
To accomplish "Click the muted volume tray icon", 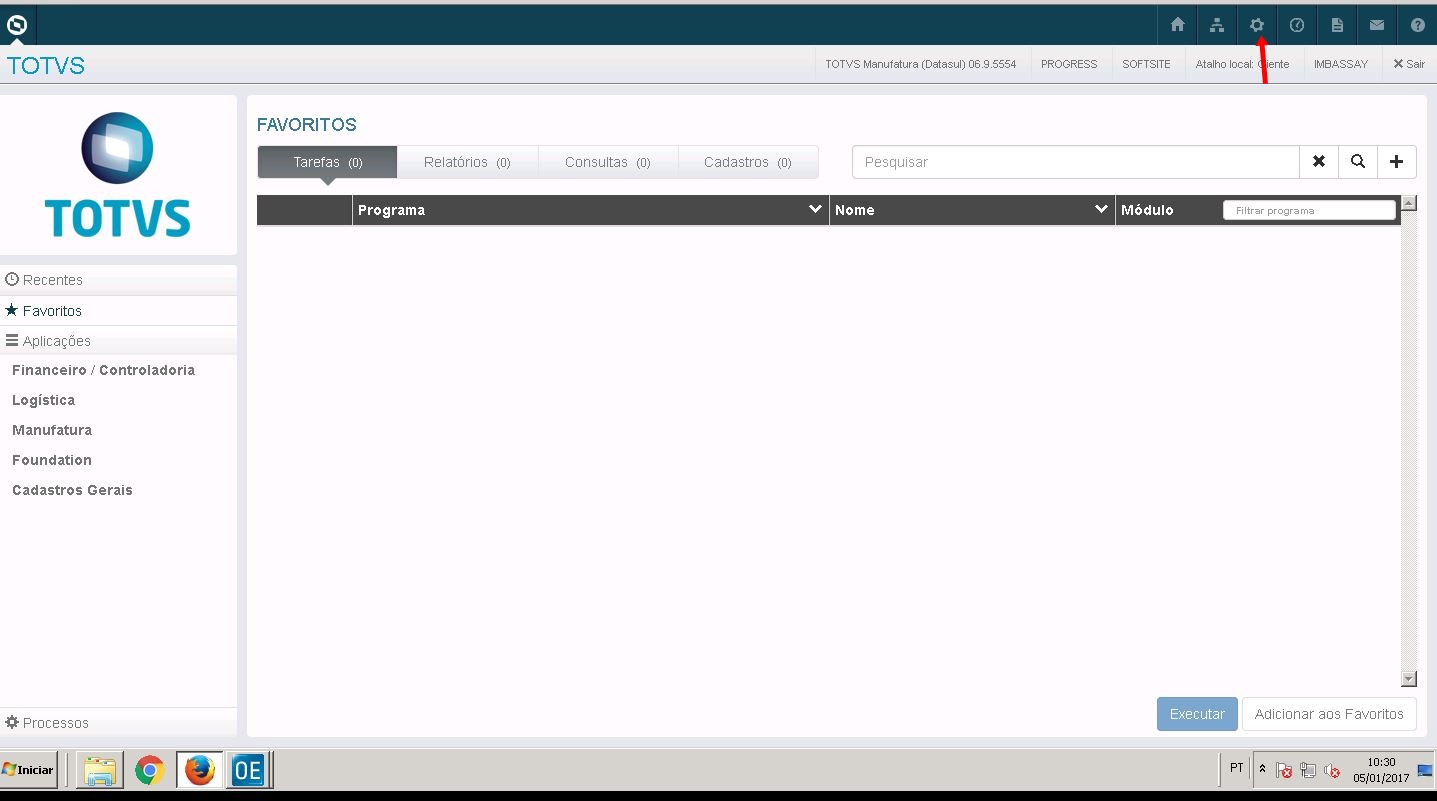I will [x=1332, y=770].
